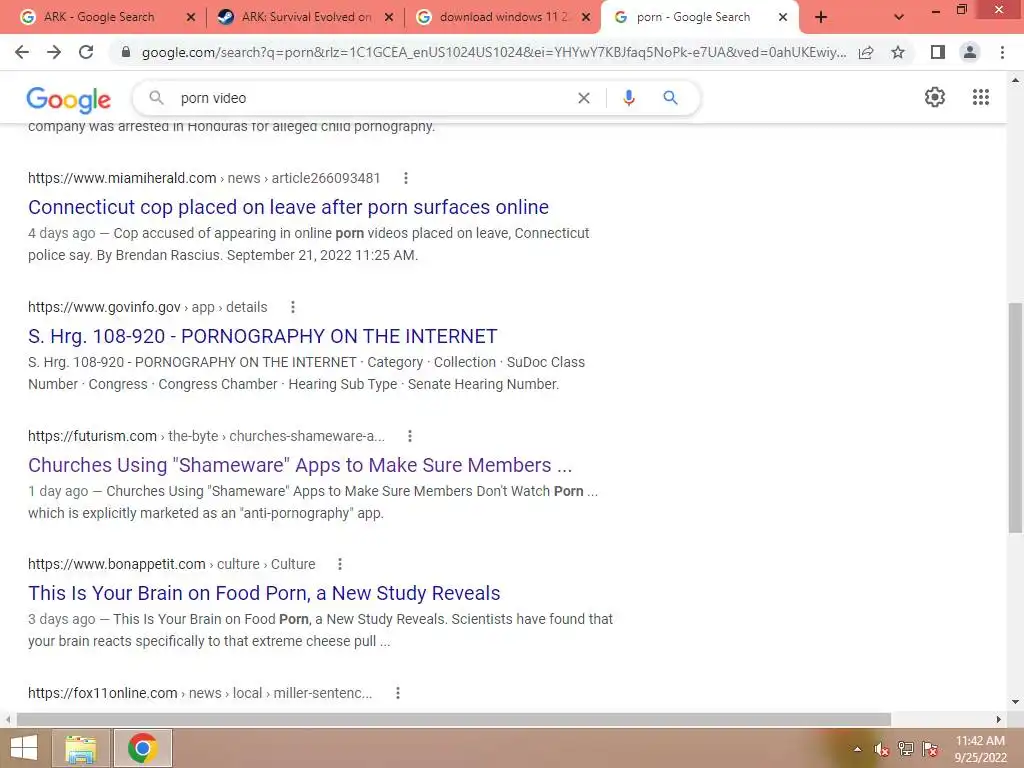Go forward with the browser forward arrow
The width and height of the screenshot is (1024, 768).
pos(54,52)
